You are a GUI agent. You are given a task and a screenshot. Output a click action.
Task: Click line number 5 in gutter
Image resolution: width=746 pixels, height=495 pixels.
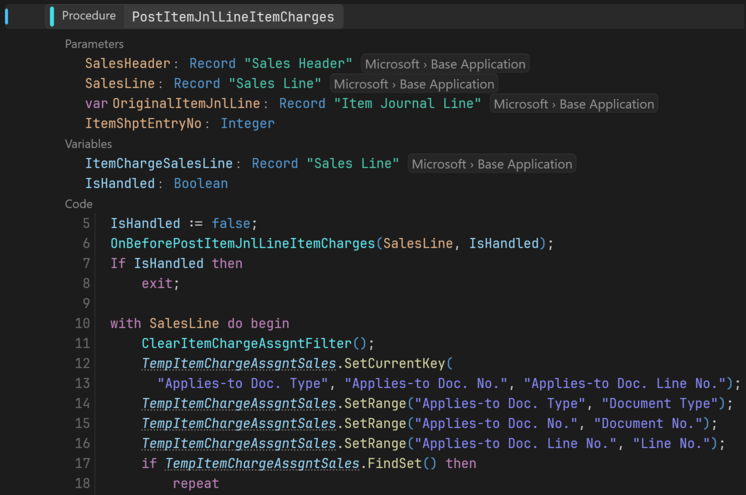(86, 224)
